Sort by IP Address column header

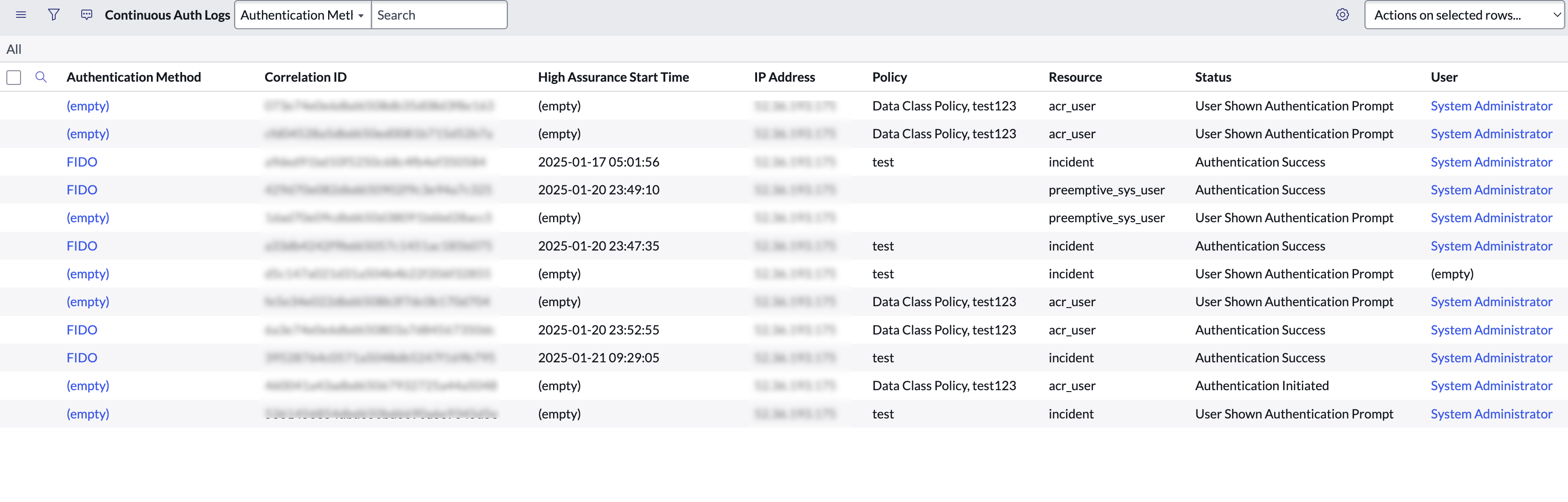click(784, 77)
